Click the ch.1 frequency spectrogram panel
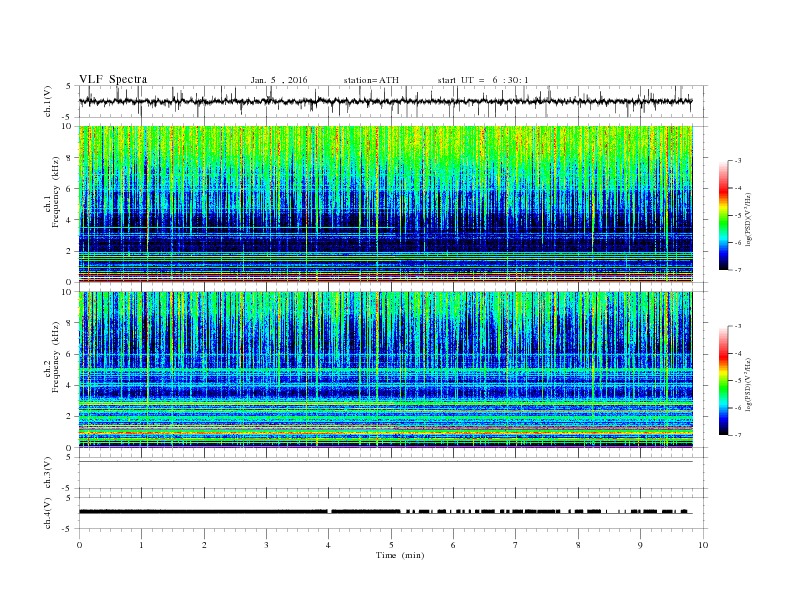The image size is (792, 612). pos(385,204)
